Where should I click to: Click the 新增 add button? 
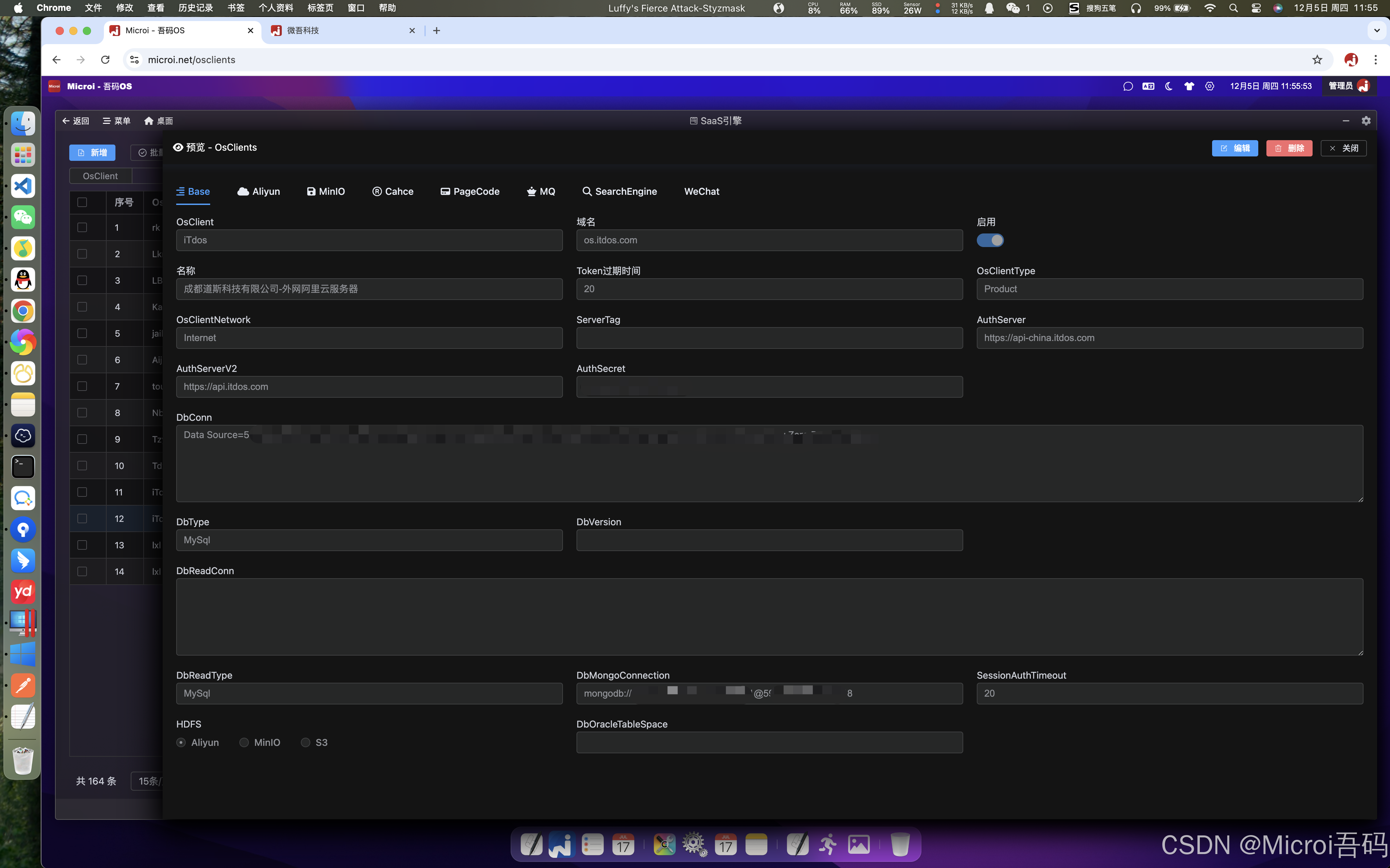[92, 152]
